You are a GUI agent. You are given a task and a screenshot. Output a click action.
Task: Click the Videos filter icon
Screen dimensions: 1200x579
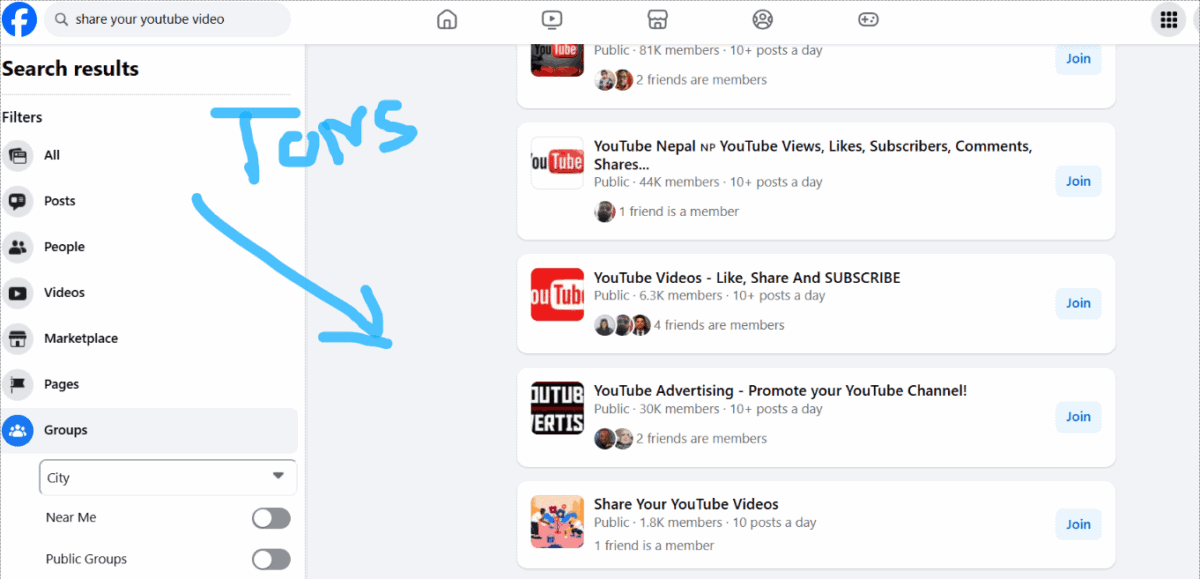[18, 293]
